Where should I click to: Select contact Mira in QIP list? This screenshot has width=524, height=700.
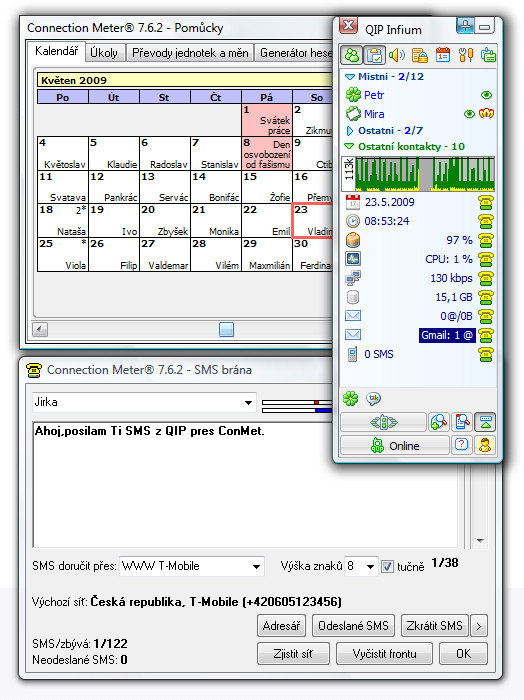[x=374, y=114]
